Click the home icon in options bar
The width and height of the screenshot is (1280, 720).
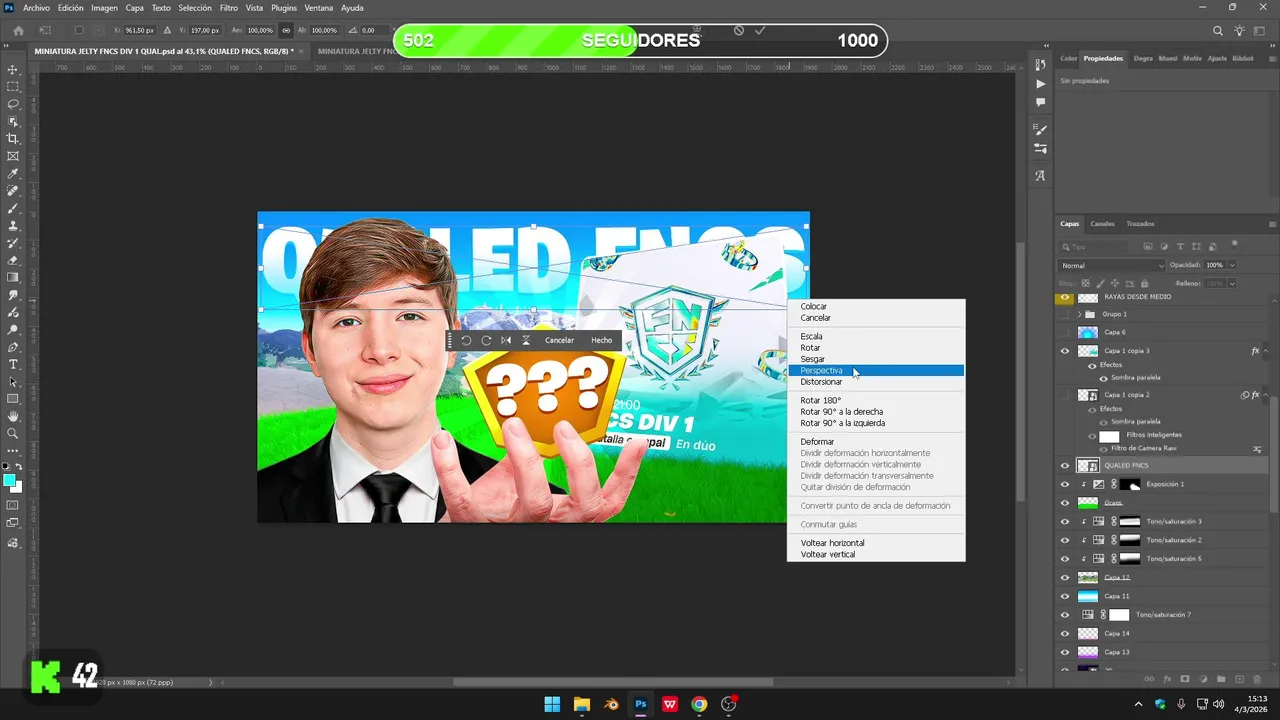[x=18, y=30]
